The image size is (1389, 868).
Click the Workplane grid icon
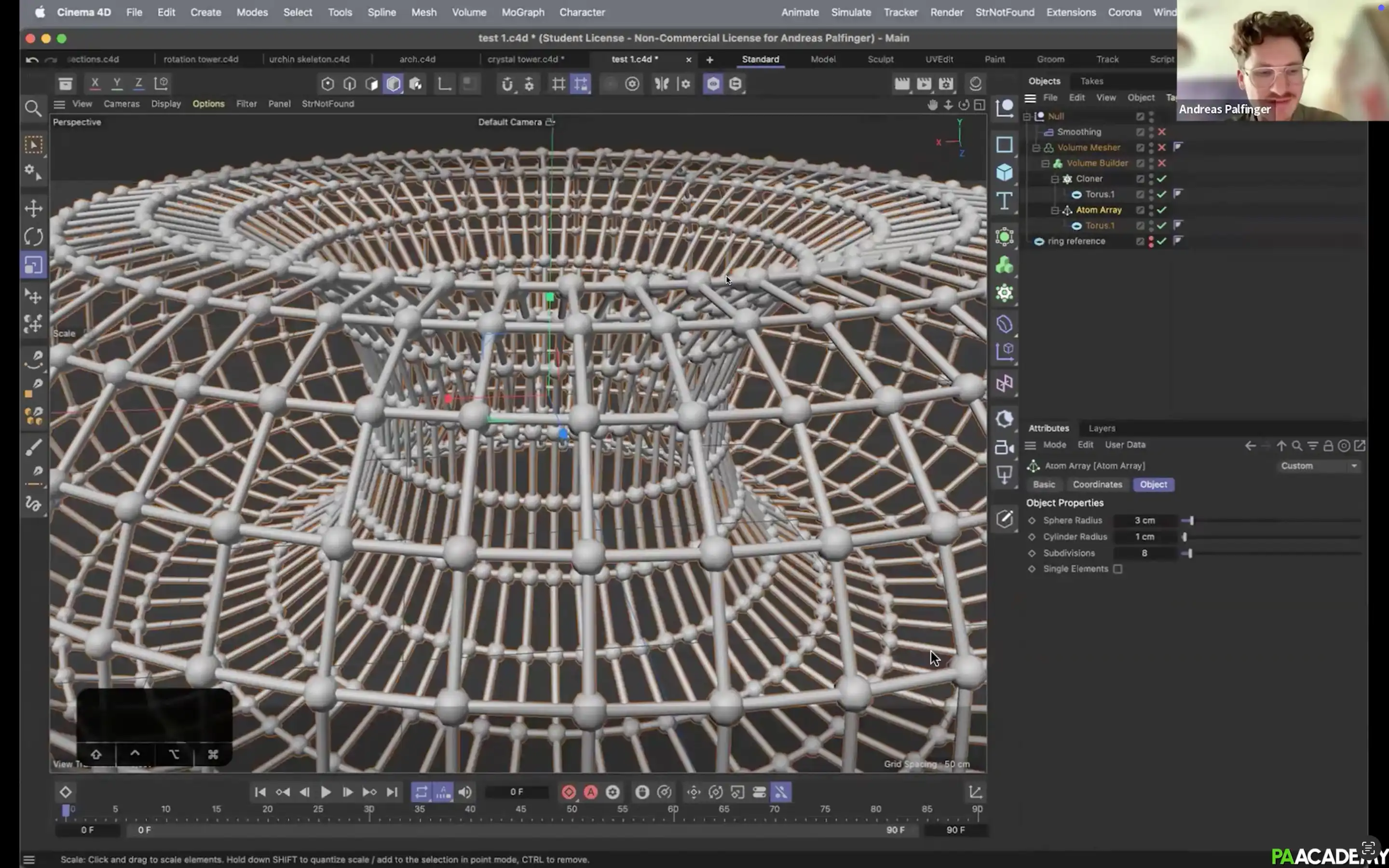click(x=558, y=84)
